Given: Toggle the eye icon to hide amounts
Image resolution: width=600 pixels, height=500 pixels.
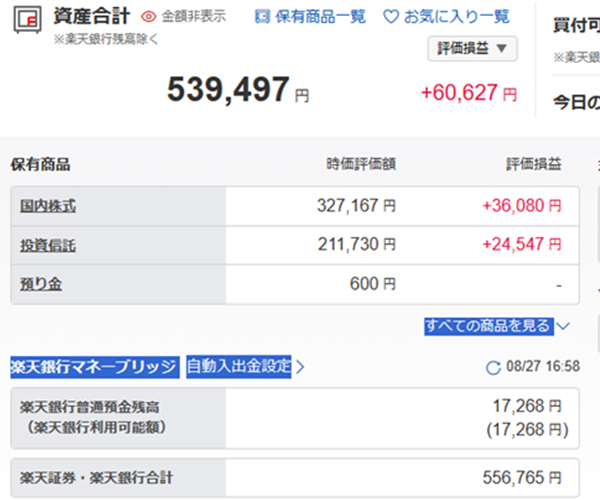Looking at the screenshot, I should click(x=149, y=17).
